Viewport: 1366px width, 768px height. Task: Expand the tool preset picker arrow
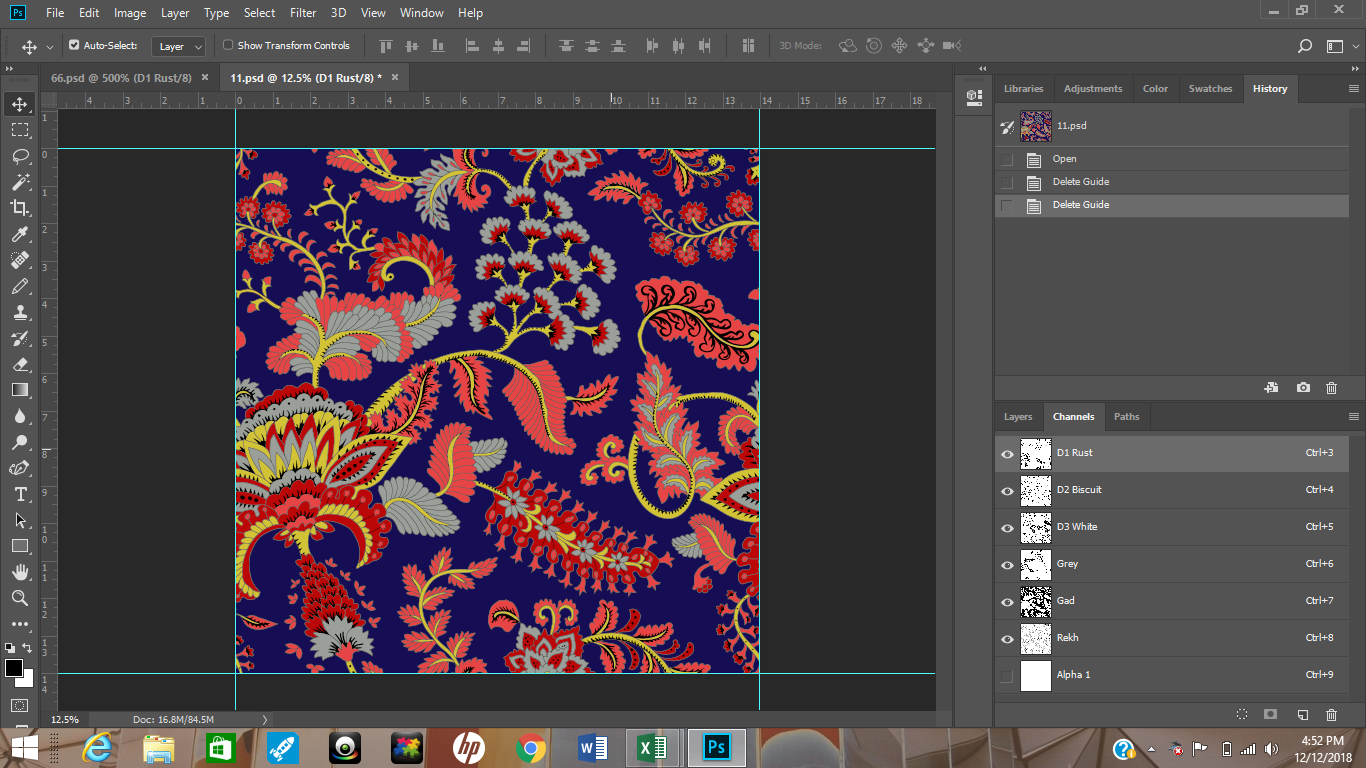pos(50,47)
